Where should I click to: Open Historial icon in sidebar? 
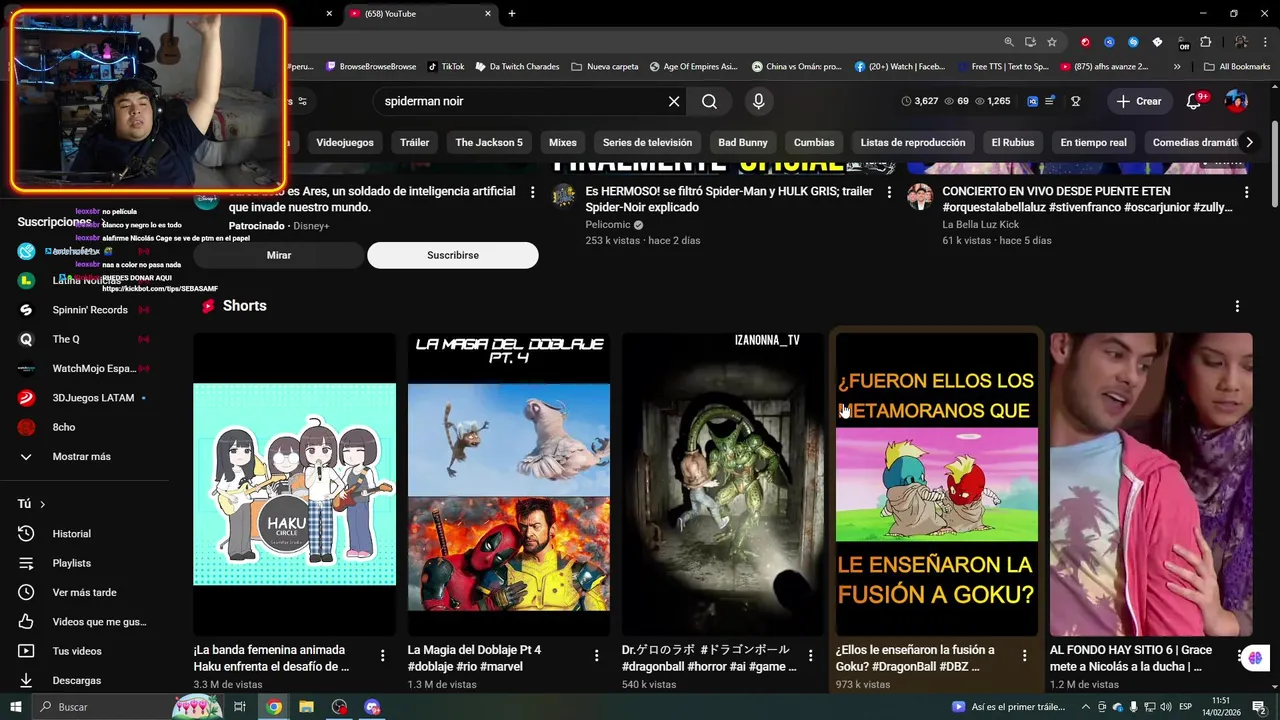27,534
